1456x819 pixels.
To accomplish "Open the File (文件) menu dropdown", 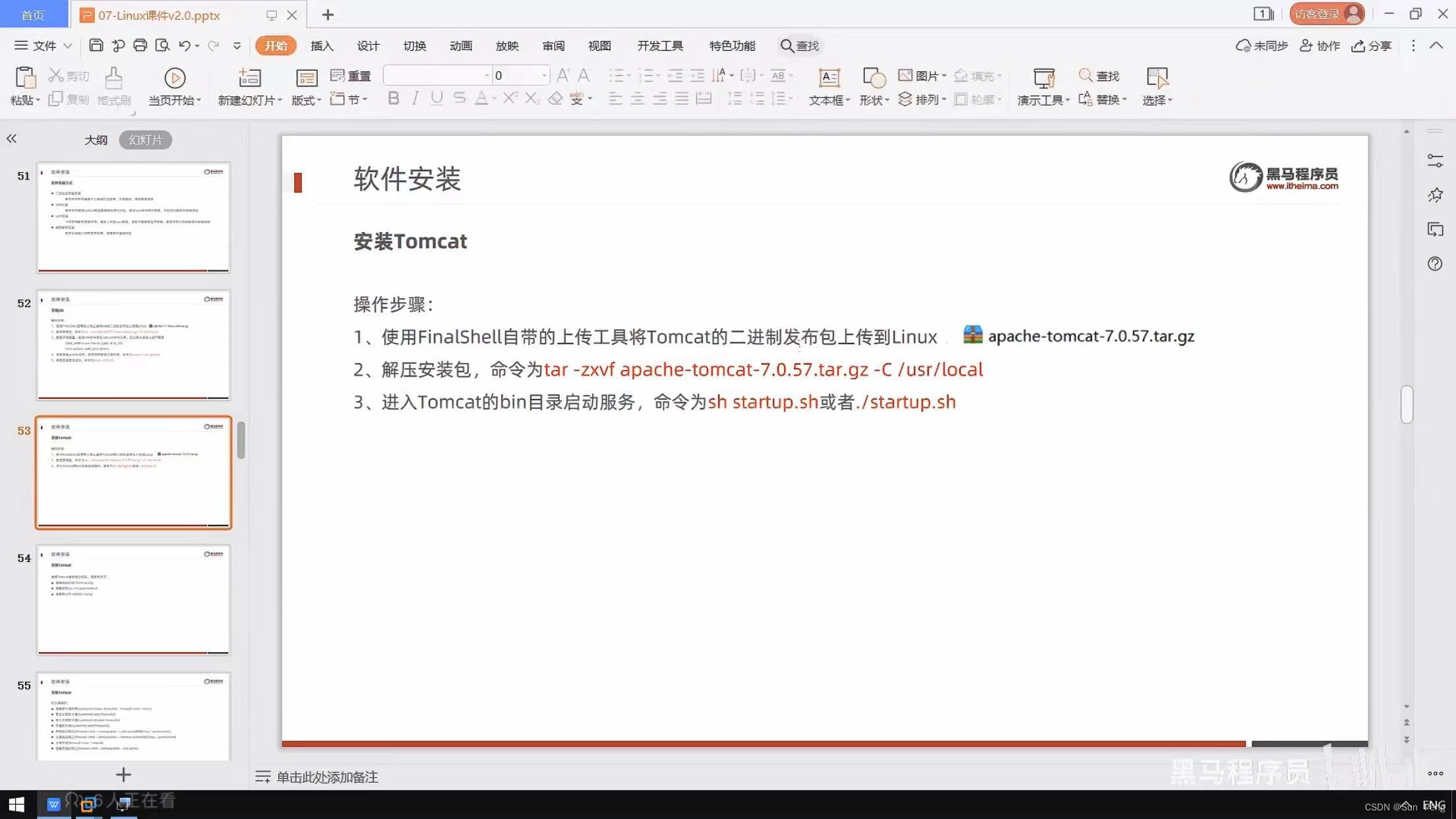I will [43, 45].
